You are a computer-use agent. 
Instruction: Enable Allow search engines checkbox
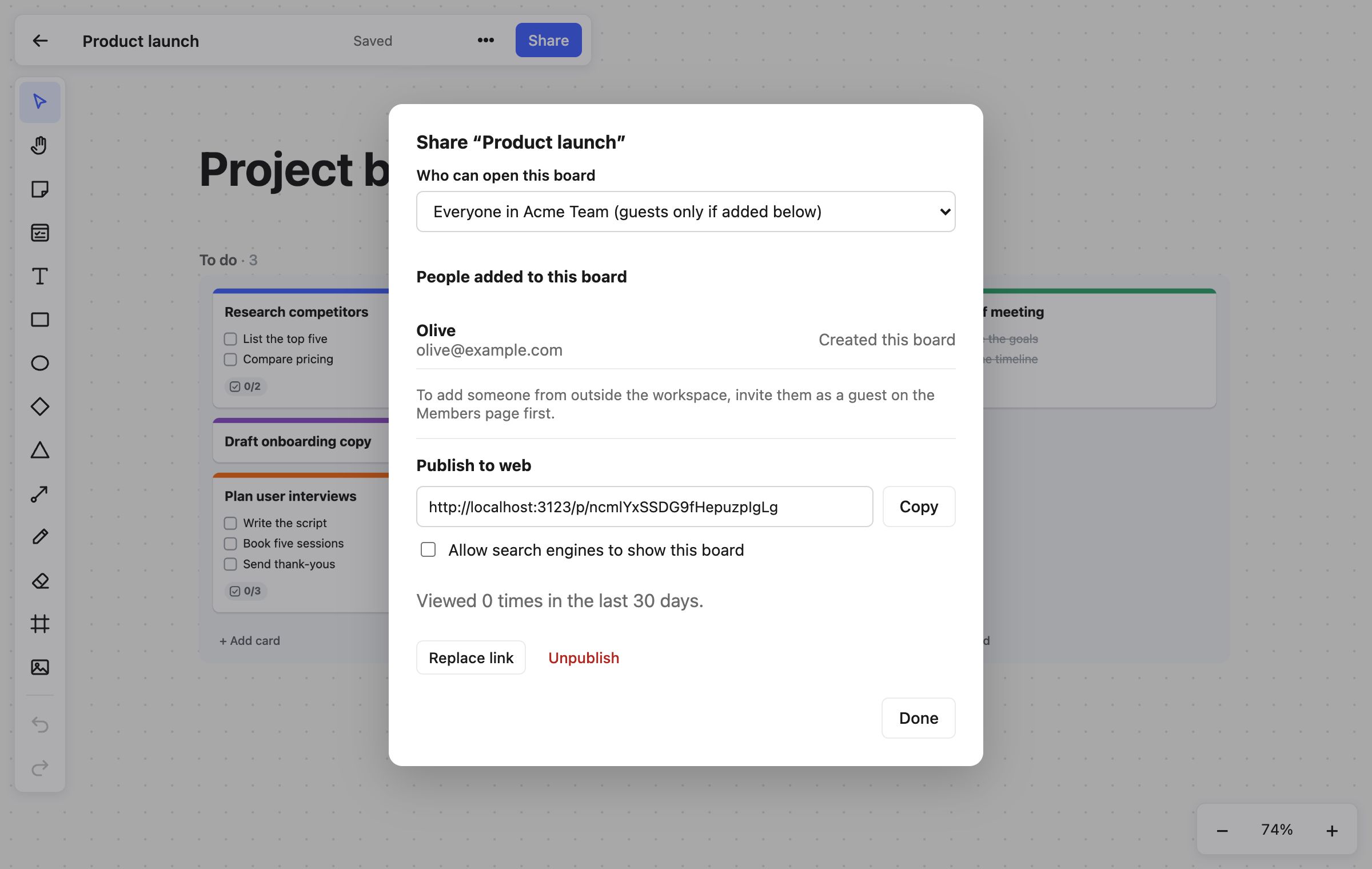pos(428,550)
